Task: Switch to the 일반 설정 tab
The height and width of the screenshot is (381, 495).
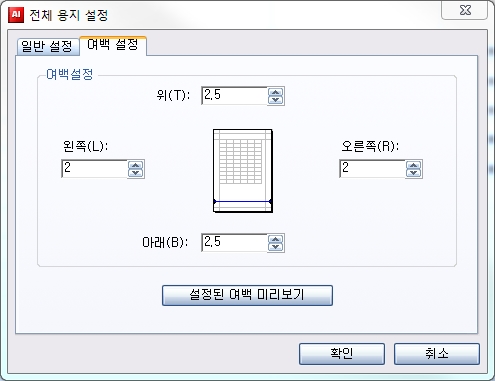Action: point(47,46)
